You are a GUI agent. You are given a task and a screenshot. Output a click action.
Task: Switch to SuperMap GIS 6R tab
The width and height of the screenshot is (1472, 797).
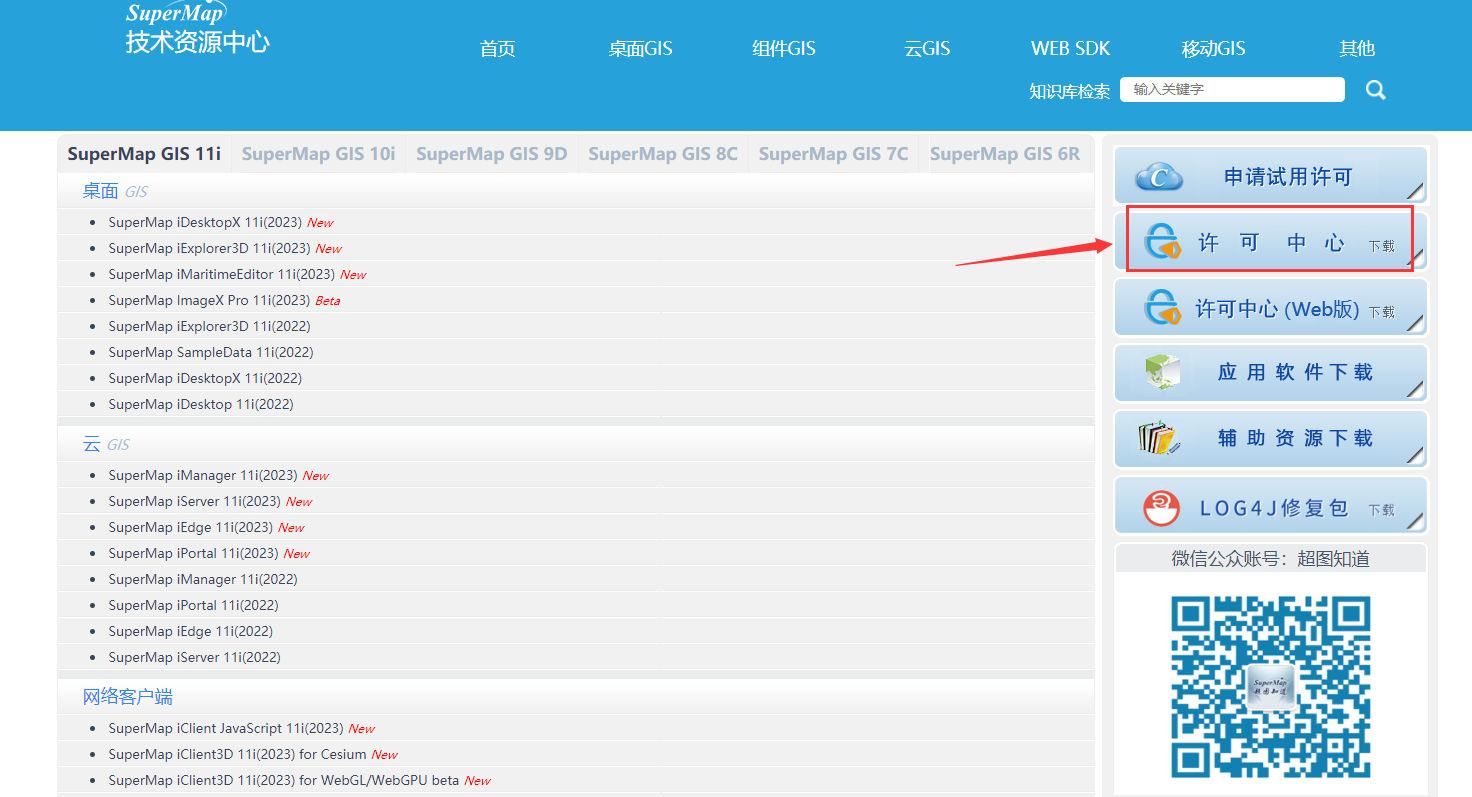coord(1005,154)
